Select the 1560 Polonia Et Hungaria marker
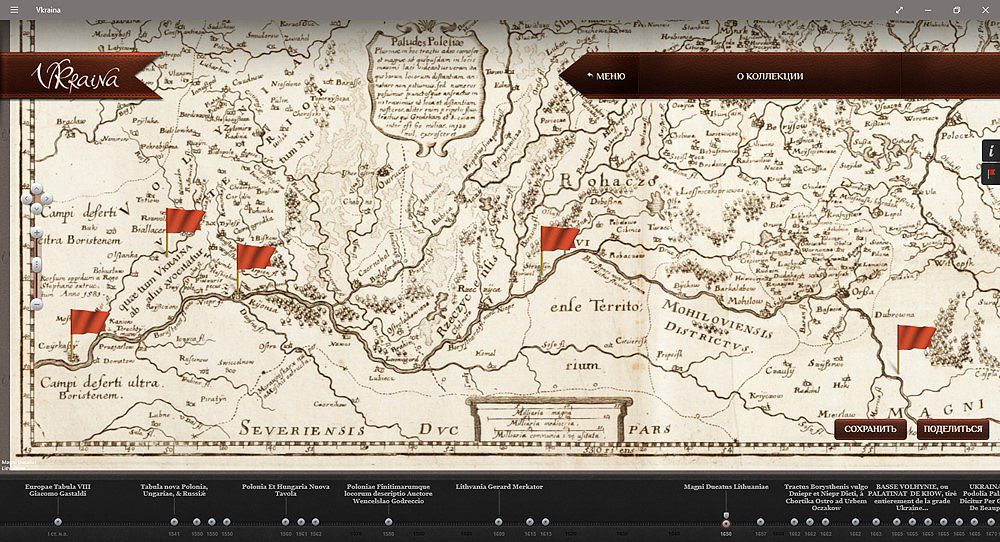 coord(285,522)
